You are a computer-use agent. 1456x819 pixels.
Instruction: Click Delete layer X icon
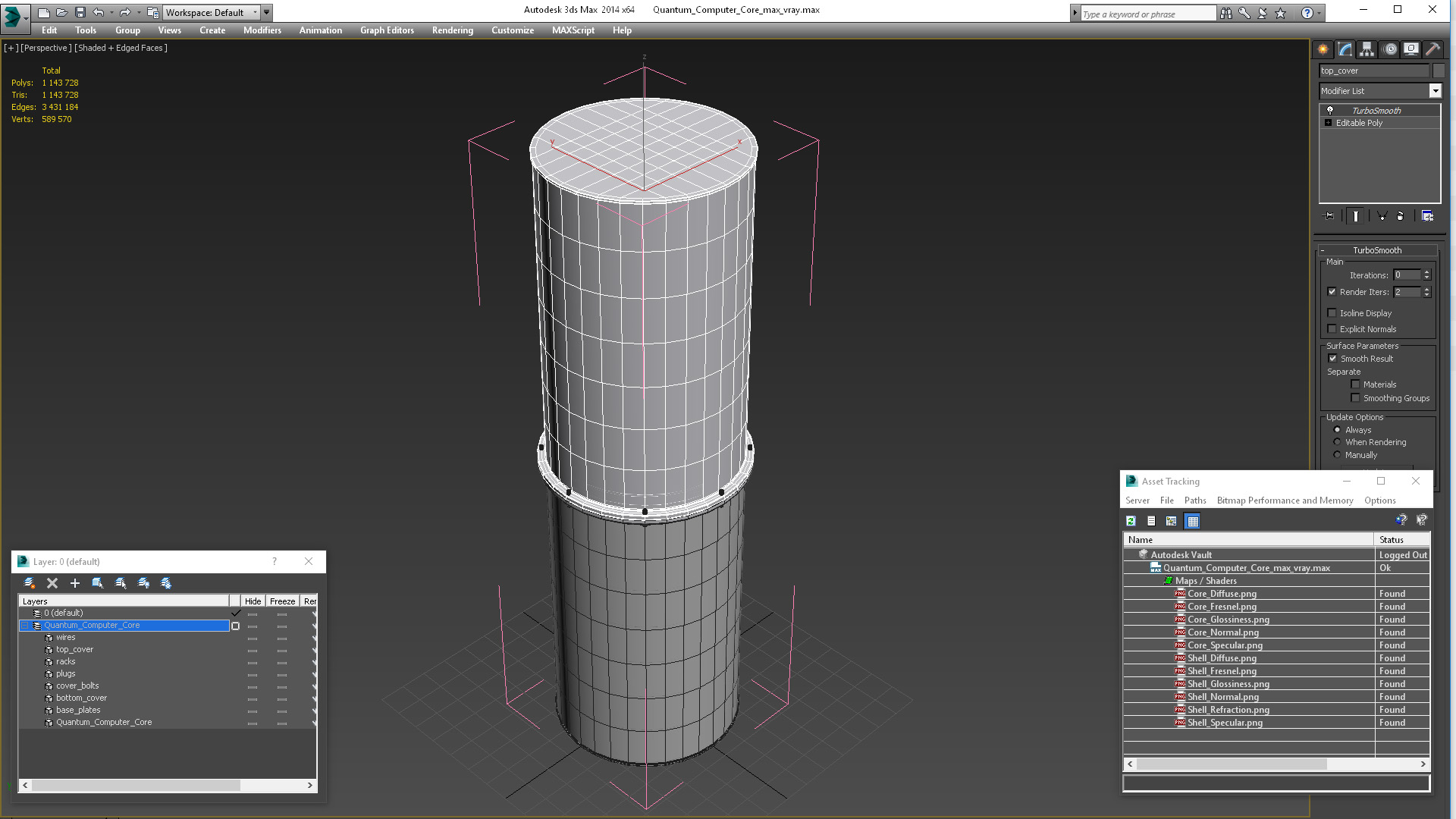point(52,583)
